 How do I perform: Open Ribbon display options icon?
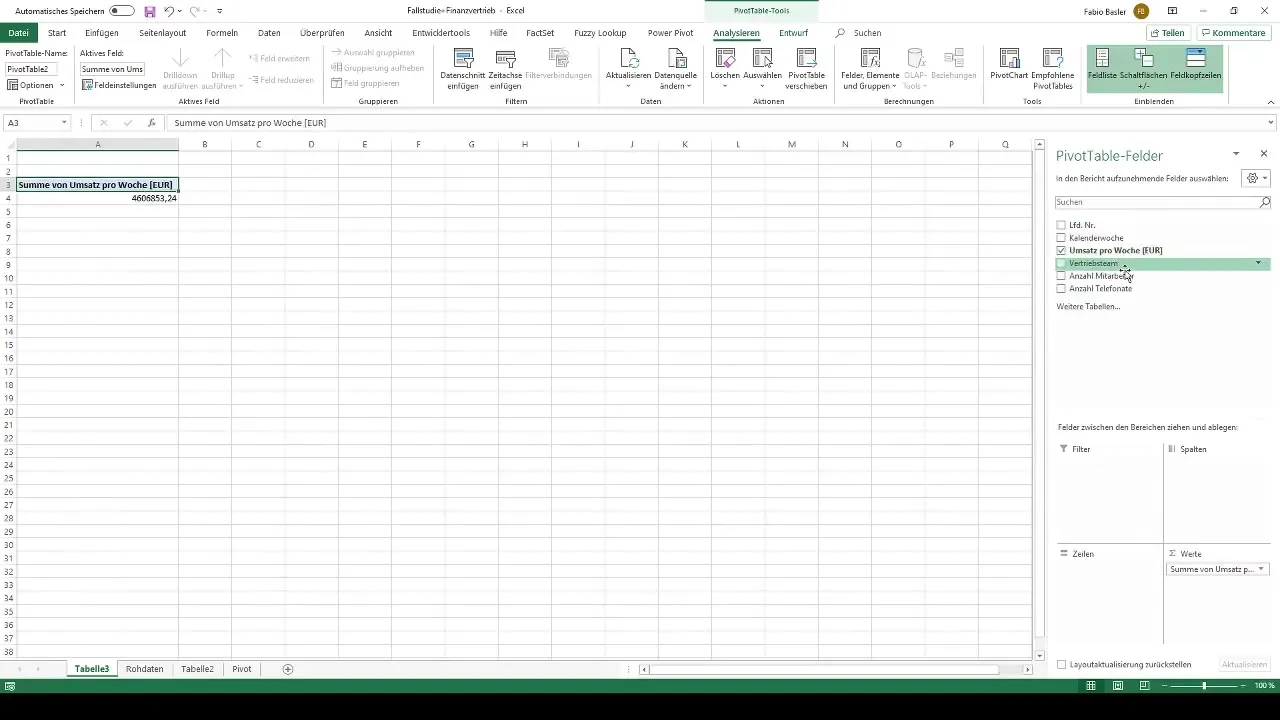(1172, 11)
